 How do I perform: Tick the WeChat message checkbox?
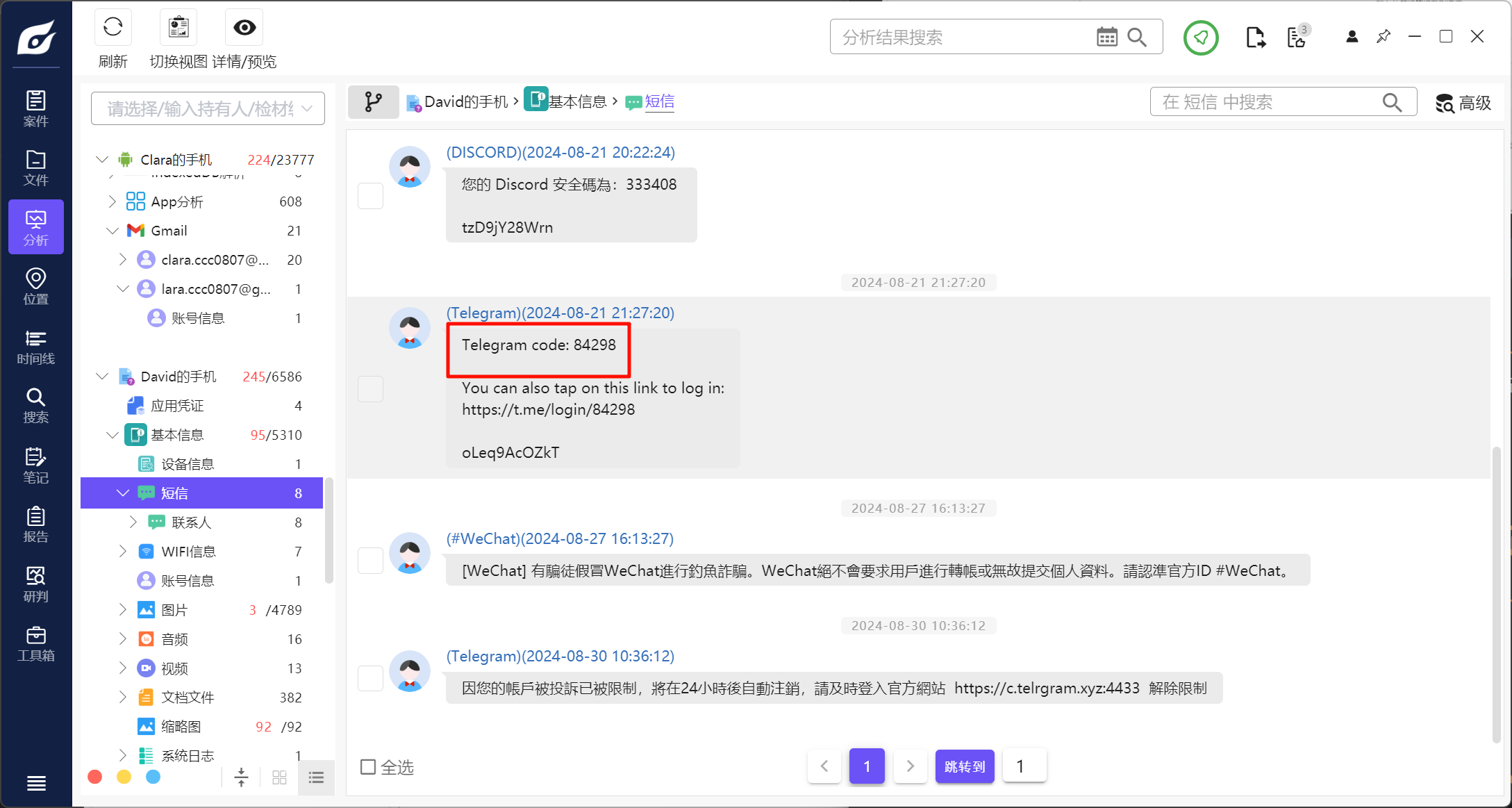(x=370, y=560)
